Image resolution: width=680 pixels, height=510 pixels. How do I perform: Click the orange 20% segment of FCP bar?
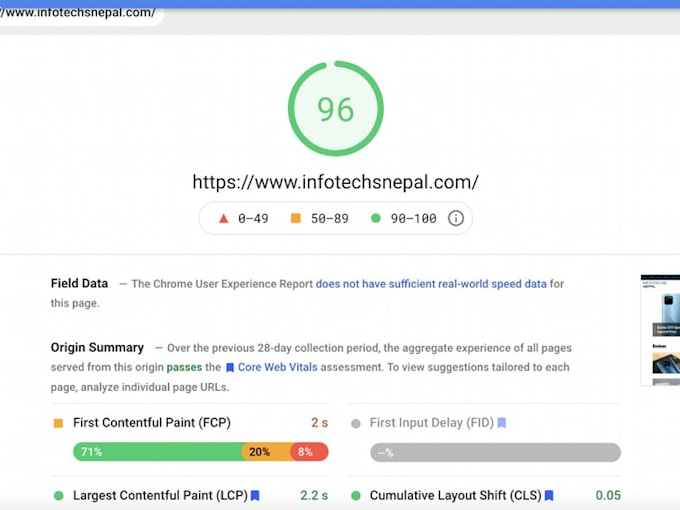tap(266, 451)
